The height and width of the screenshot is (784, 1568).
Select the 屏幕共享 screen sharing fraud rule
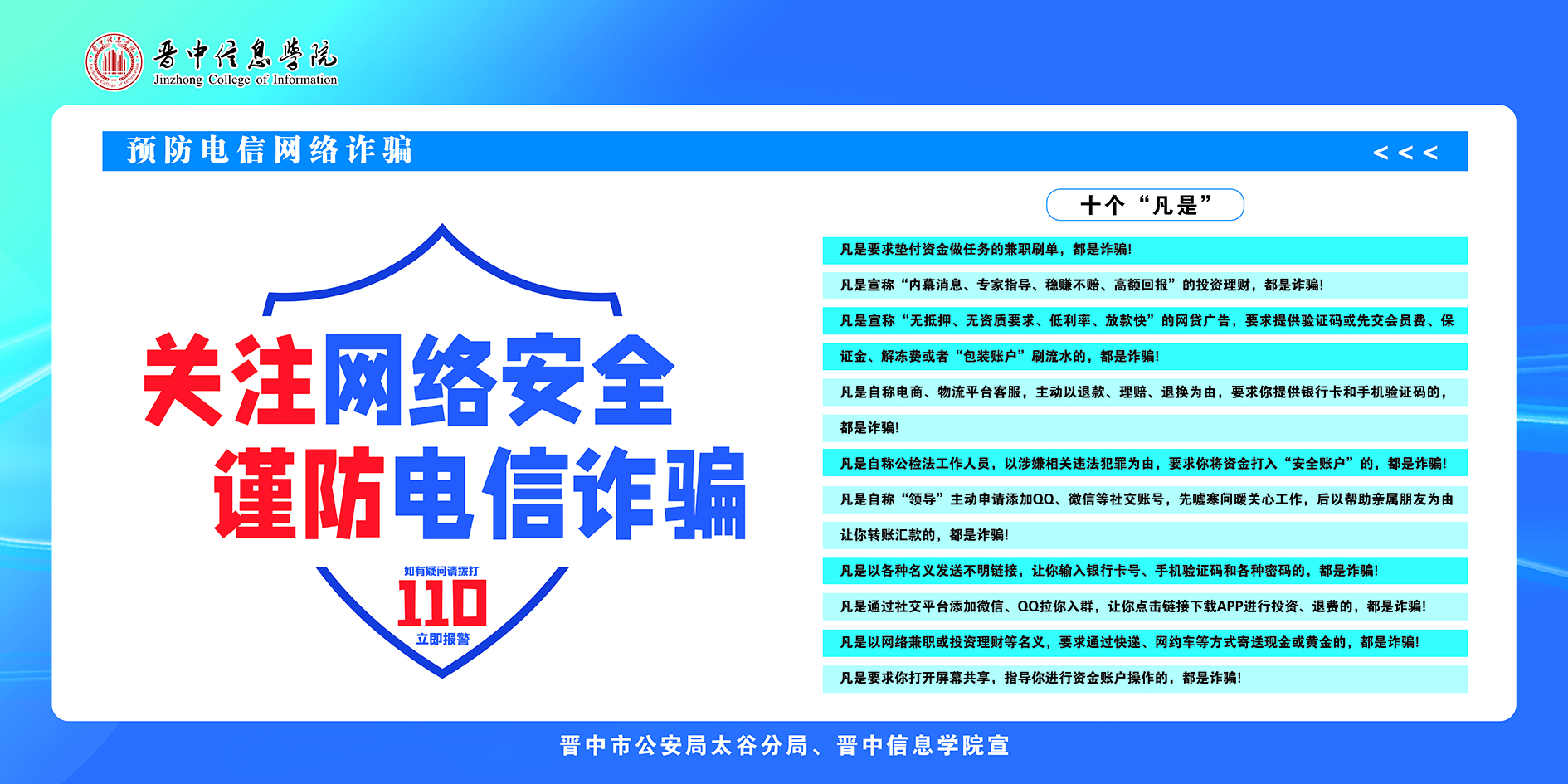click(1040, 678)
